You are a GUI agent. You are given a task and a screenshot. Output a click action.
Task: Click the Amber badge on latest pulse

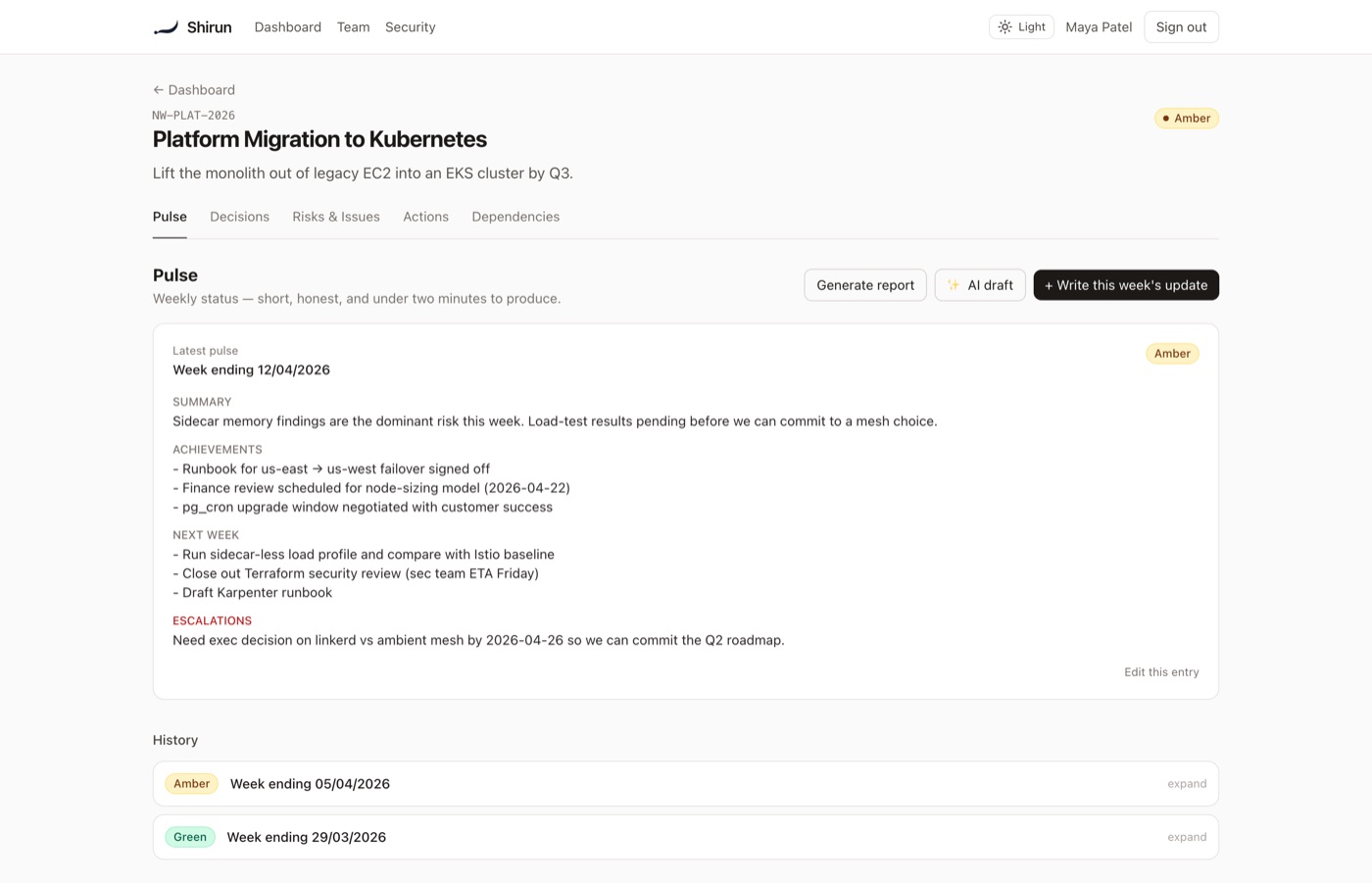pyautogui.click(x=1172, y=354)
